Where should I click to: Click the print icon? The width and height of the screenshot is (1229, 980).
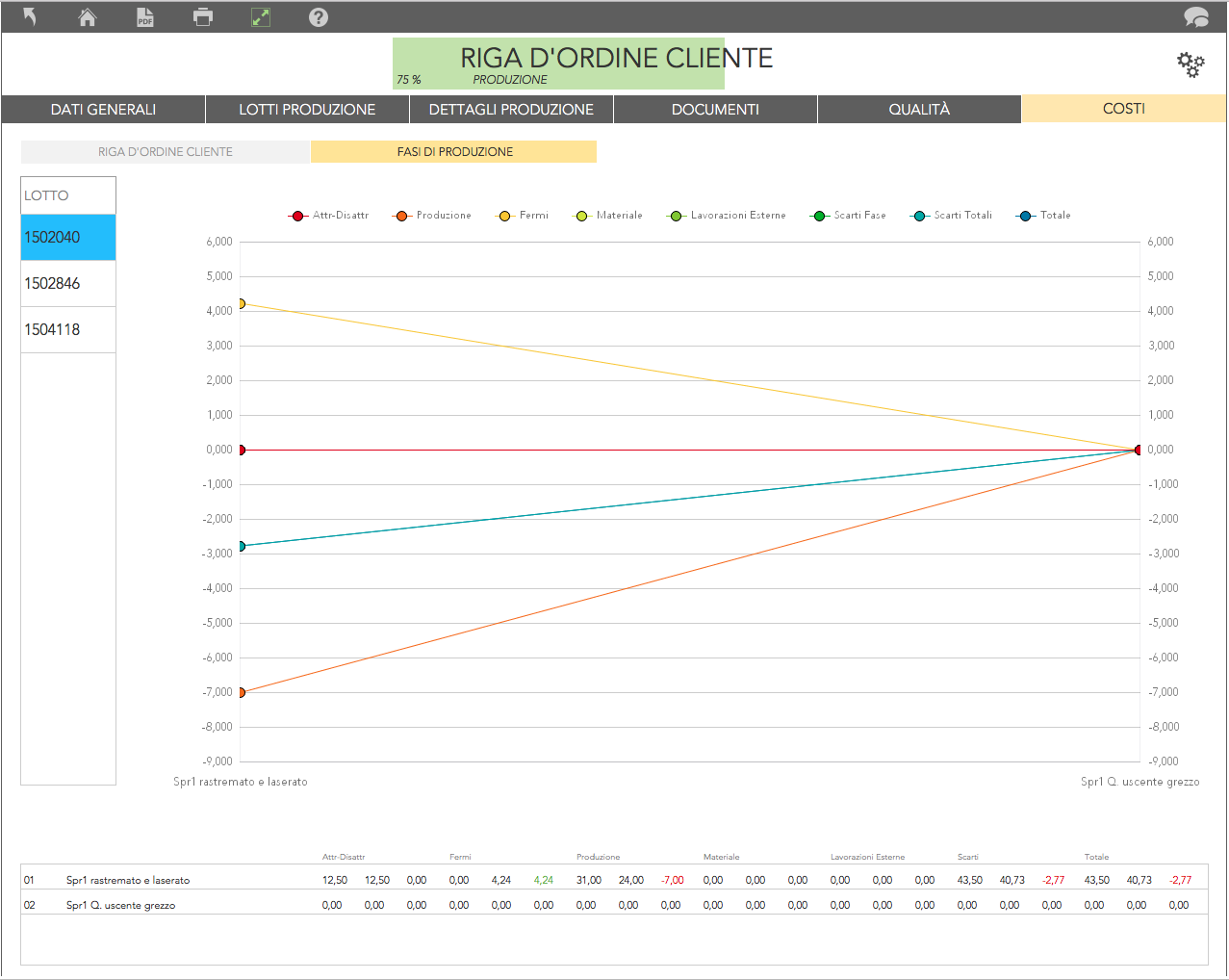pyautogui.click(x=203, y=17)
